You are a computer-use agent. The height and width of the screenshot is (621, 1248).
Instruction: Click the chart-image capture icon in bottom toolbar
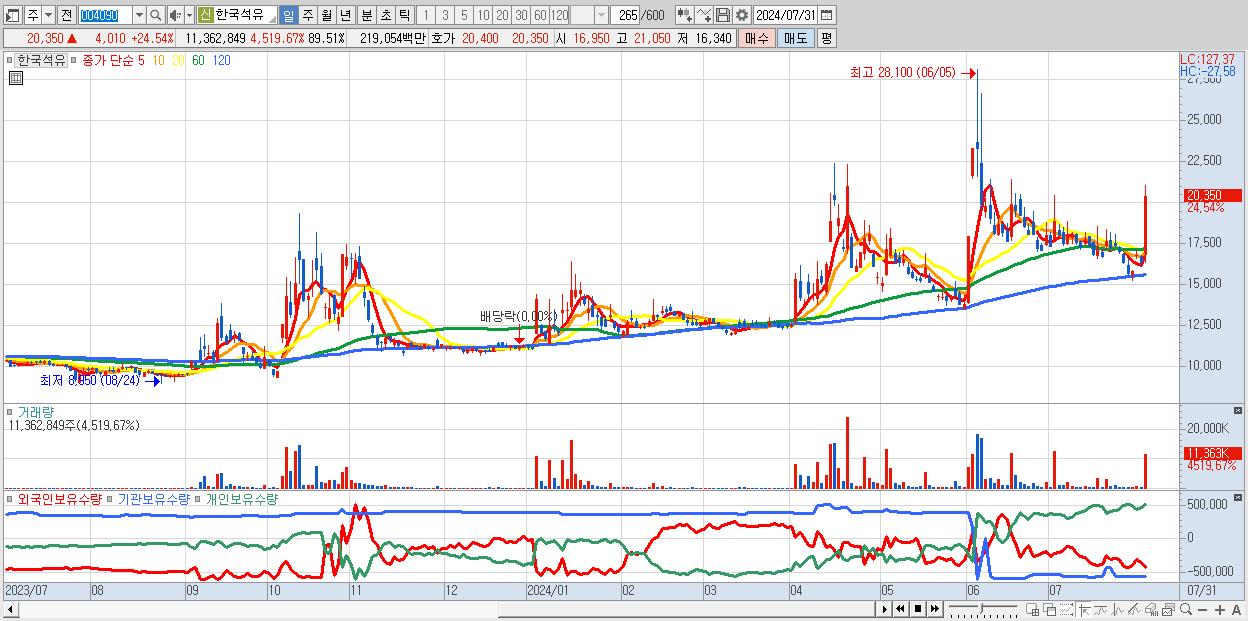[x=1168, y=609]
